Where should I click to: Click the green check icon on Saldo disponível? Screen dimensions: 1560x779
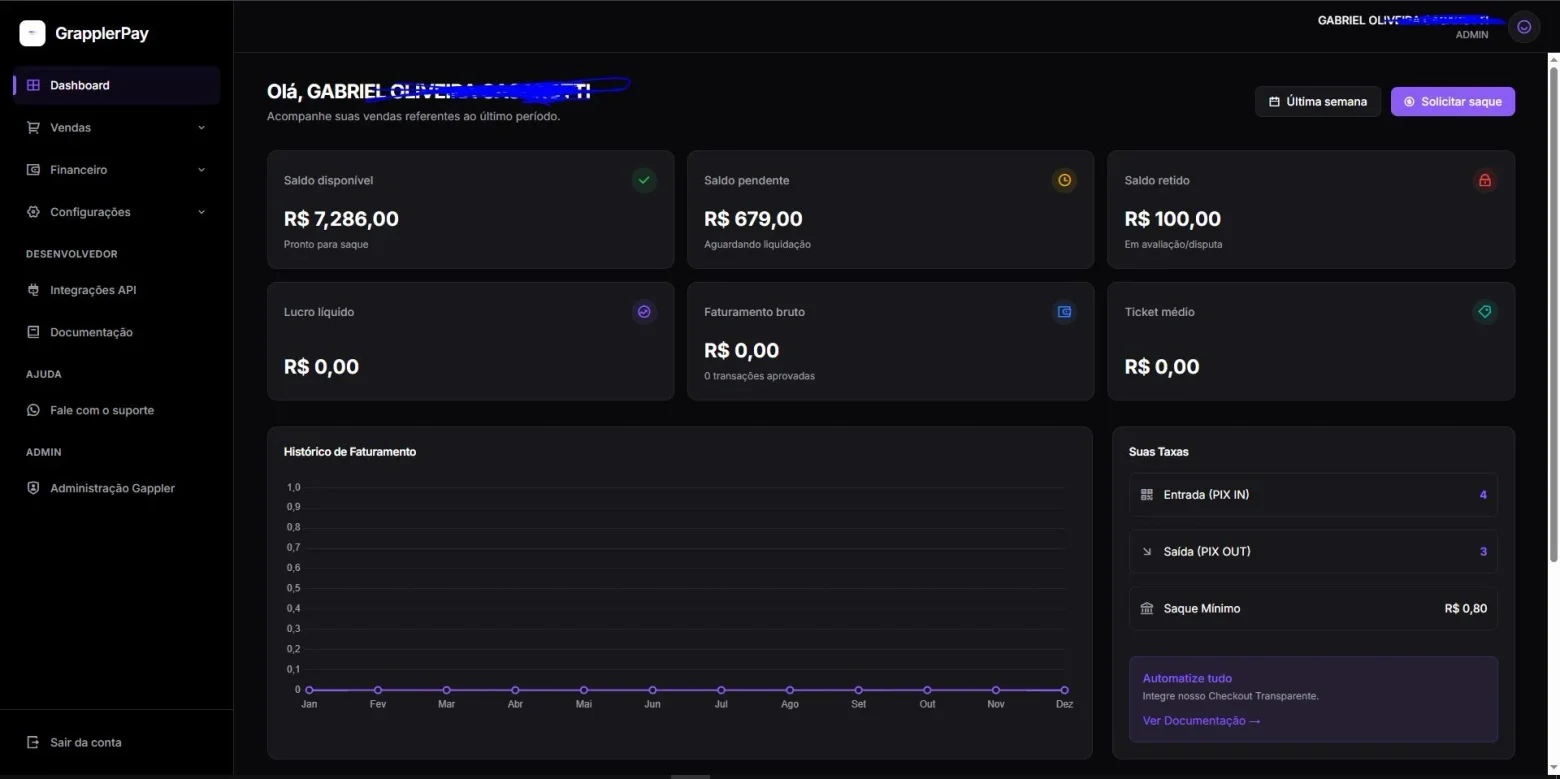tap(644, 180)
